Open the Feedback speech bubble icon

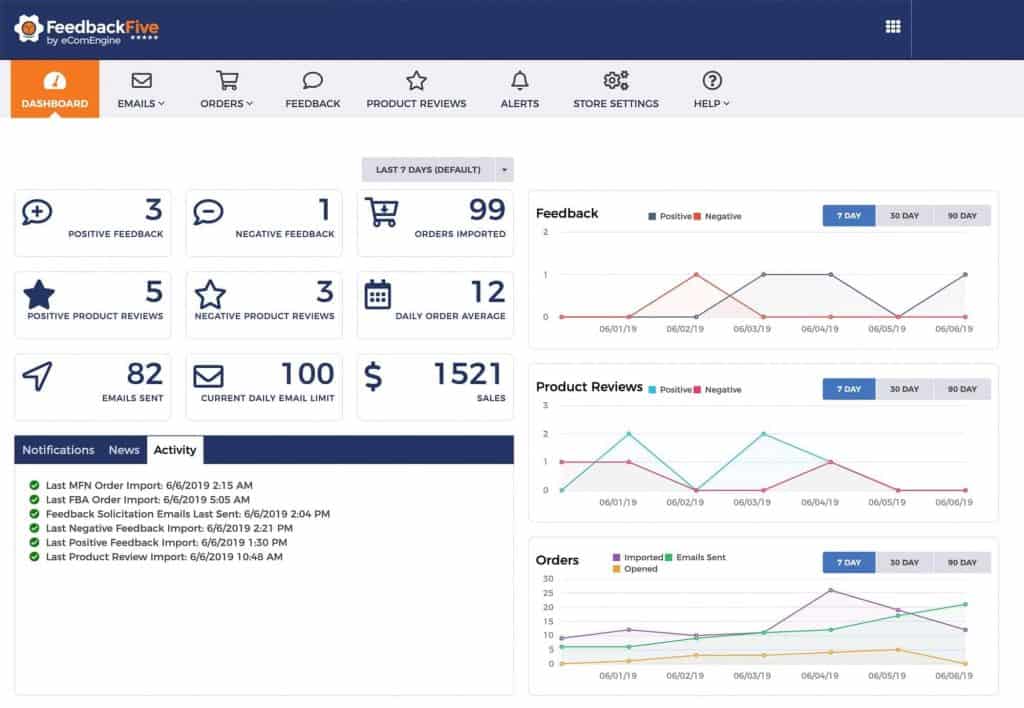click(x=313, y=80)
